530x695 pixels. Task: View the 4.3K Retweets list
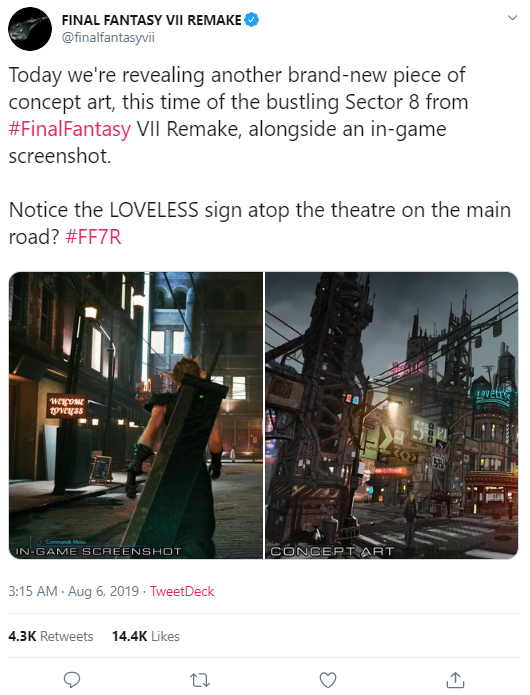[51, 636]
